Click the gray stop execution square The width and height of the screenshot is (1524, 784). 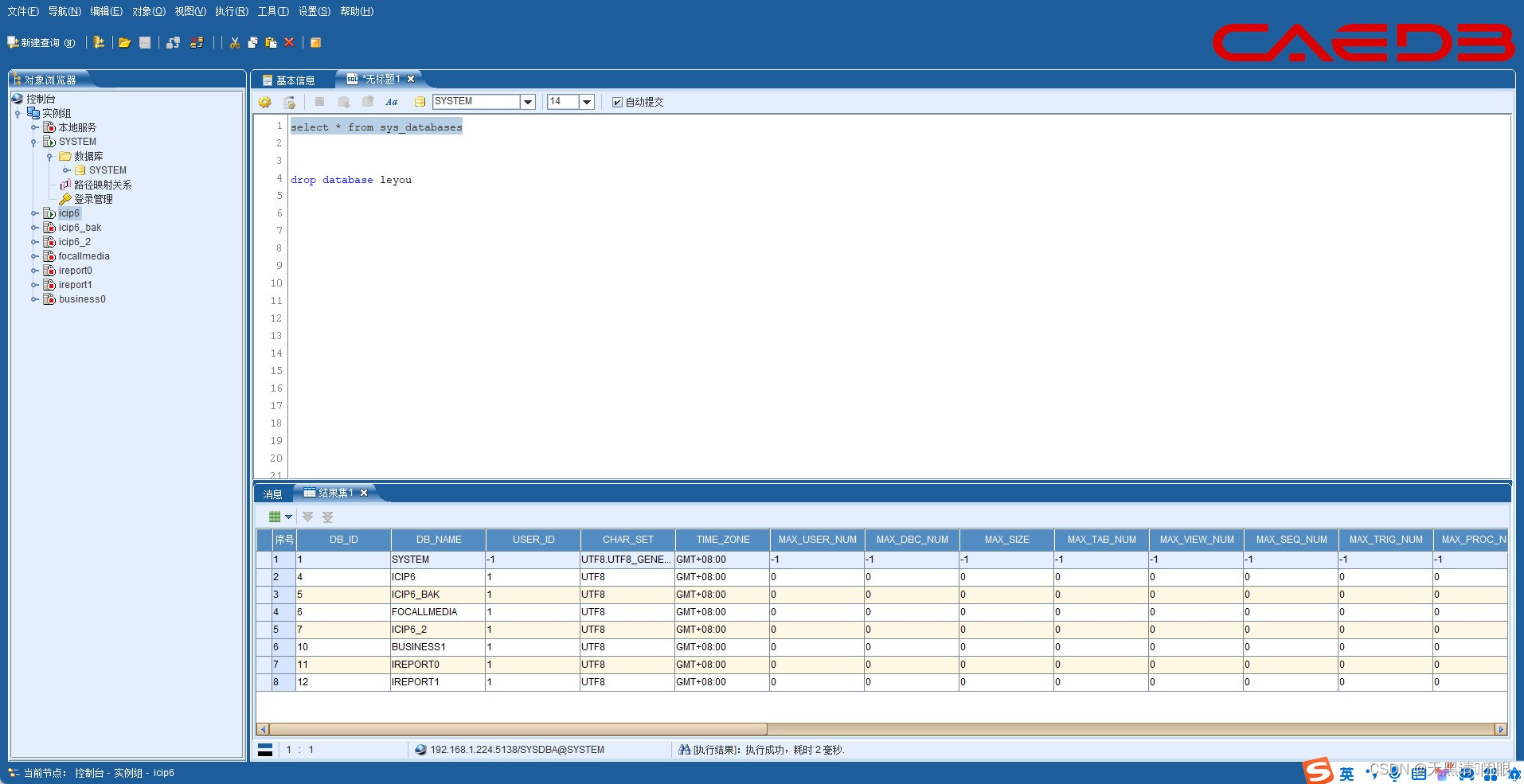click(x=319, y=102)
